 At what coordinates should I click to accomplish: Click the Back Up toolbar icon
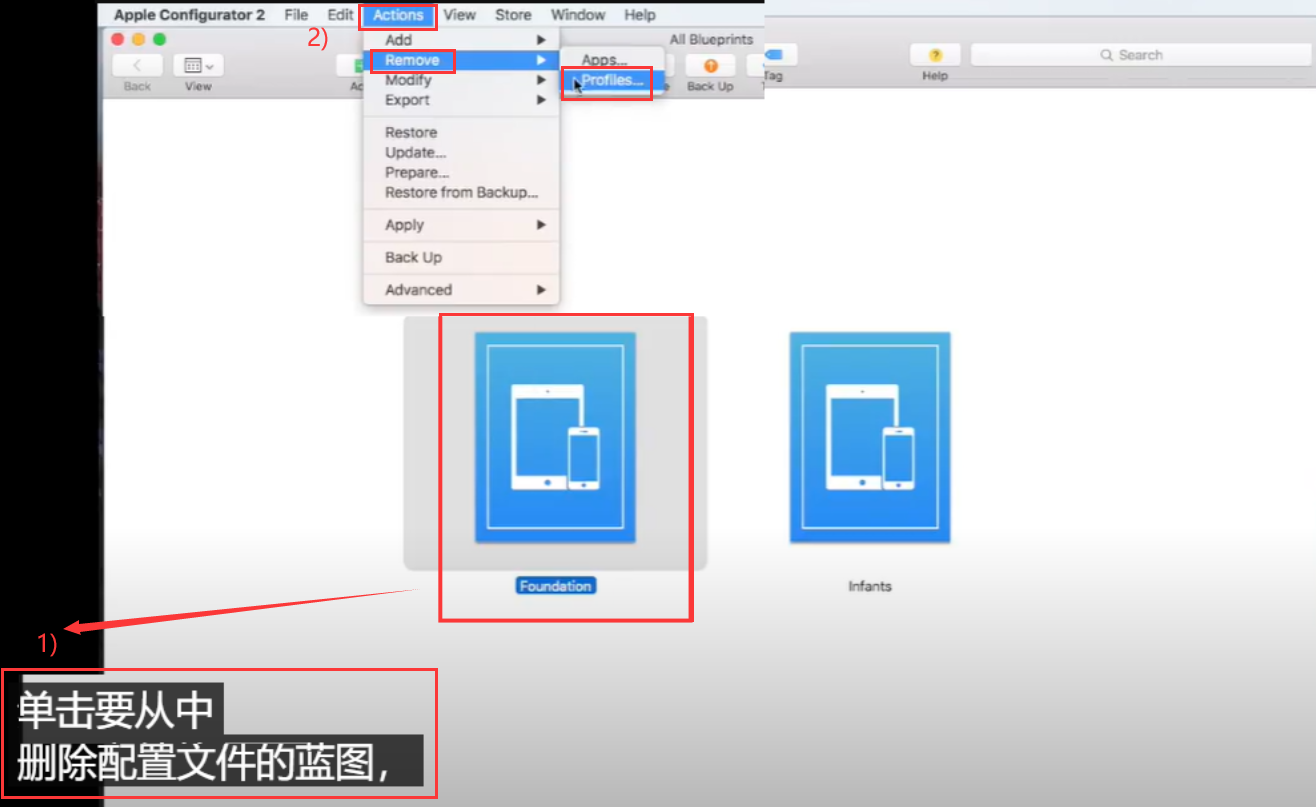pyautogui.click(x=710, y=66)
